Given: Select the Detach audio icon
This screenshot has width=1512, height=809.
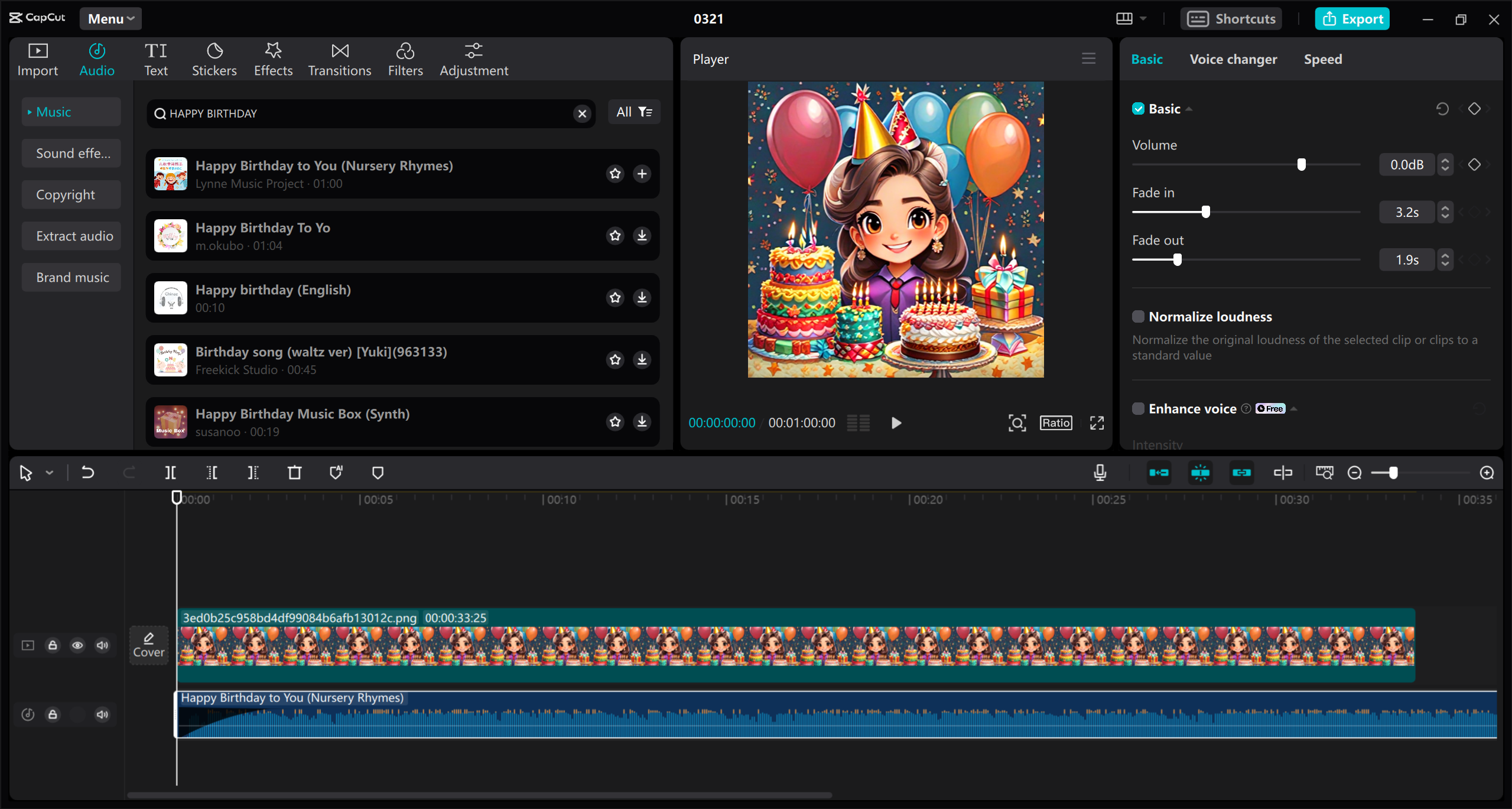Looking at the screenshot, I should pyautogui.click(x=1284, y=472).
